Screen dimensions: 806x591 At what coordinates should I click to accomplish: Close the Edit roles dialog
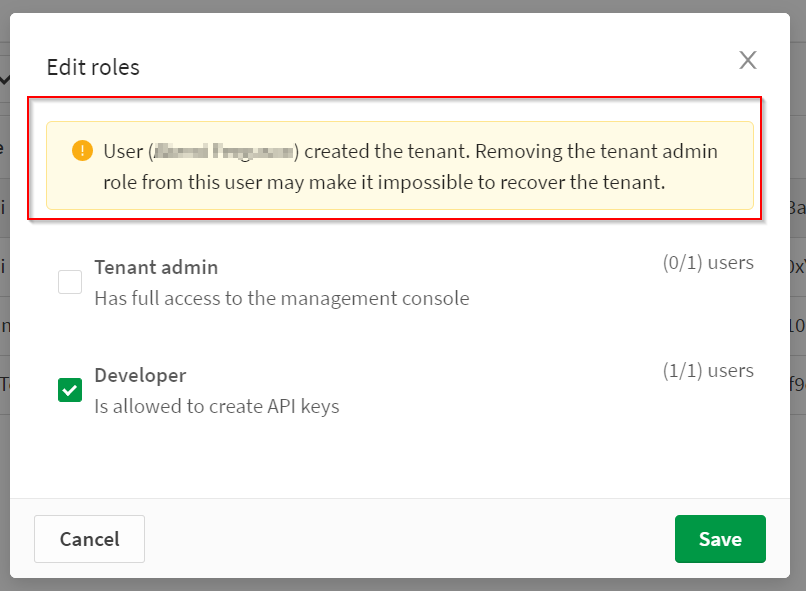coord(748,60)
